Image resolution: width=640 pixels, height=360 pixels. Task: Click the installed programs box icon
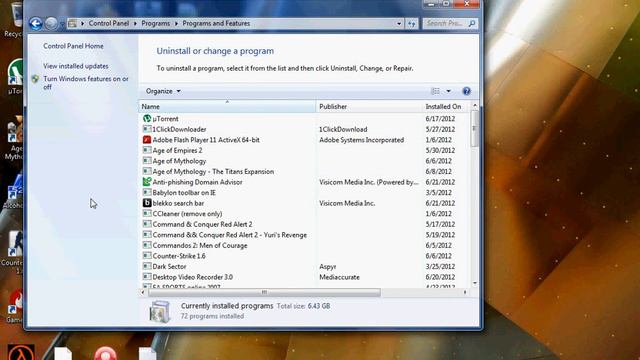click(x=159, y=311)
